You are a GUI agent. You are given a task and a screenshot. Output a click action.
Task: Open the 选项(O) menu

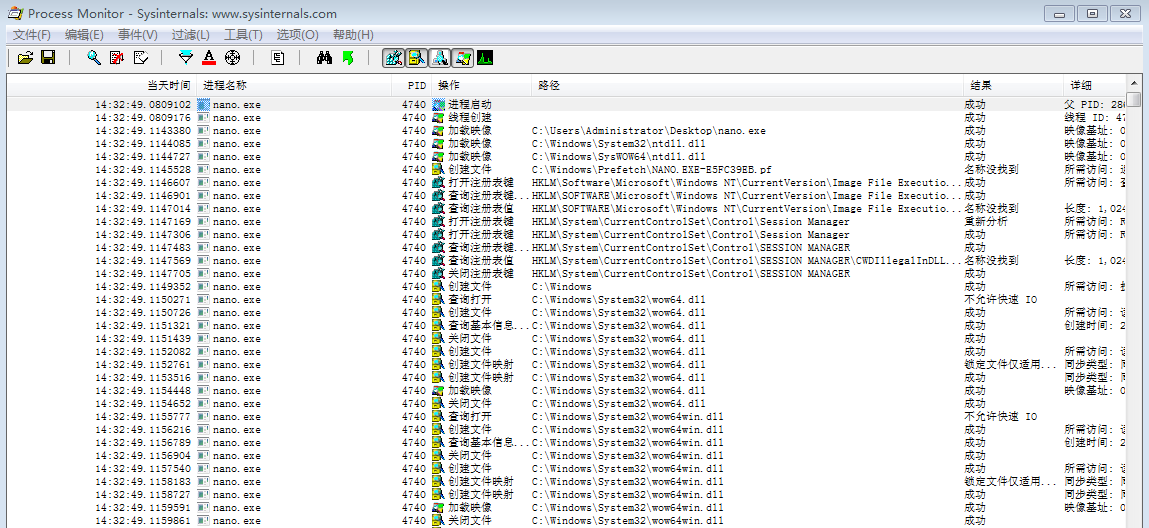(x=298, y=34)
